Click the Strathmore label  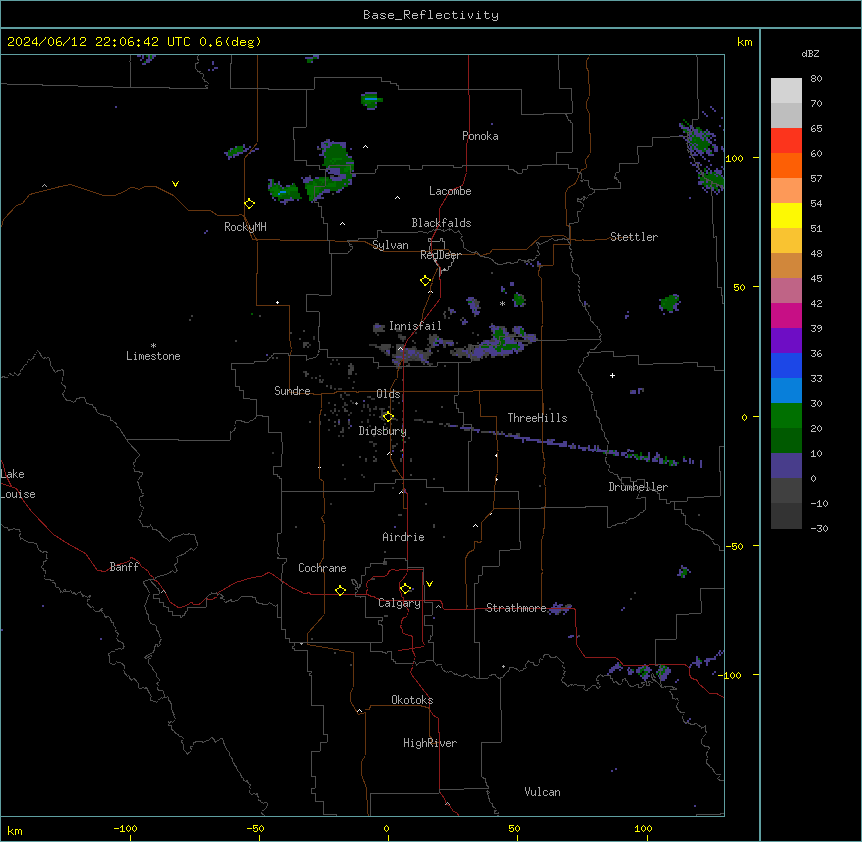(x=516, y=608)
